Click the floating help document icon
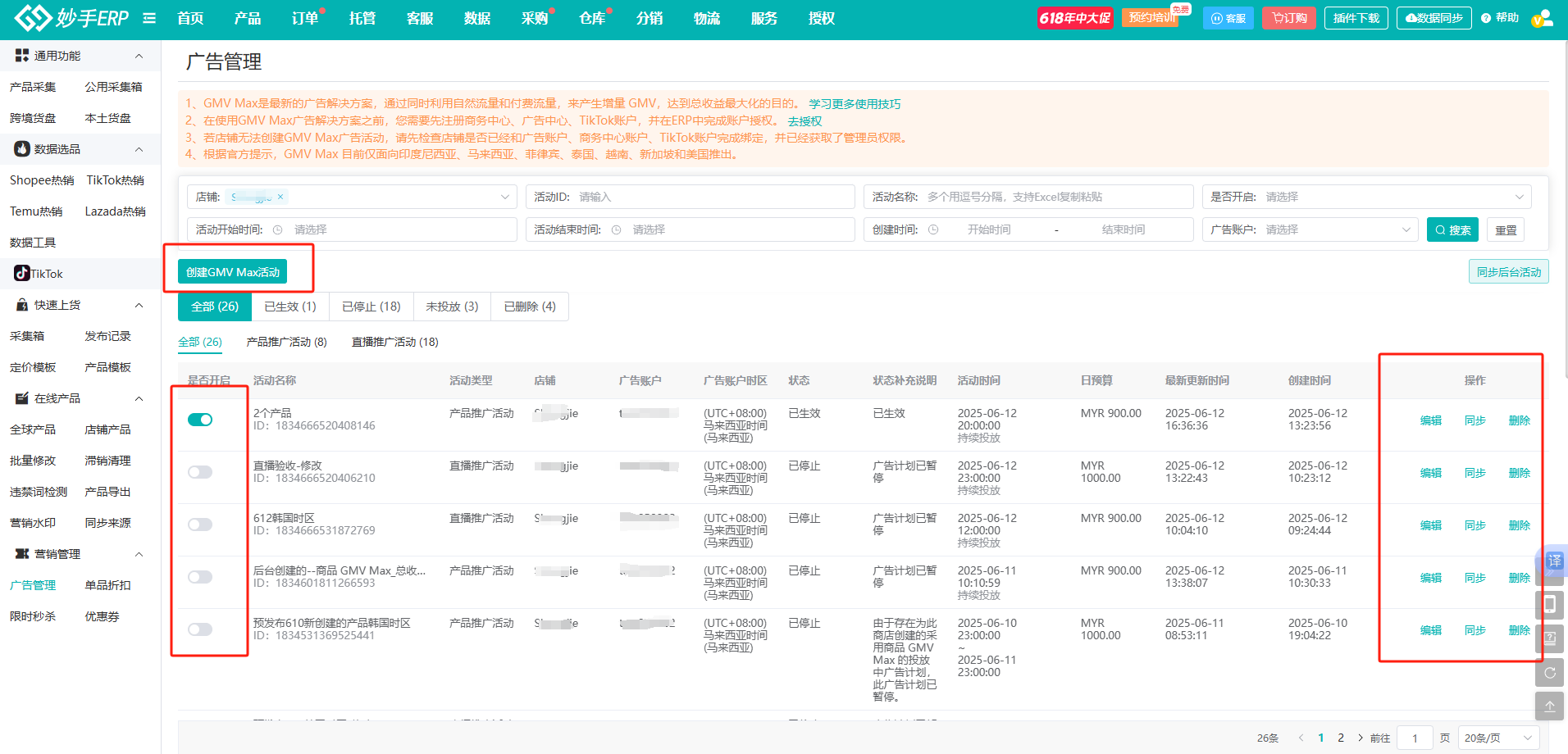The image size is (1568, 754). click(x=1550, y=638)
